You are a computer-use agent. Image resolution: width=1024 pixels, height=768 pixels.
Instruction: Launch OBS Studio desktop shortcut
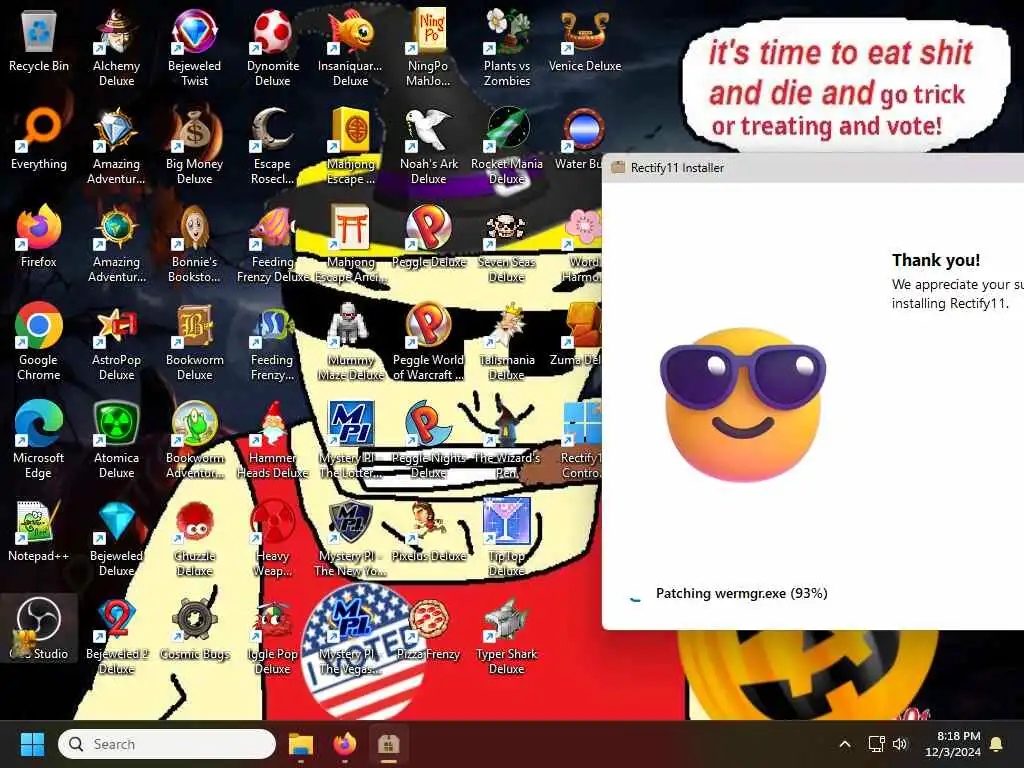(39, 628)
